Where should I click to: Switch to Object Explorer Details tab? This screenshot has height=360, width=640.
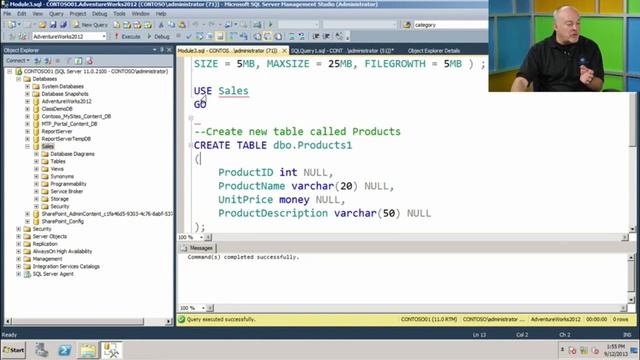(x=434, y=51)
